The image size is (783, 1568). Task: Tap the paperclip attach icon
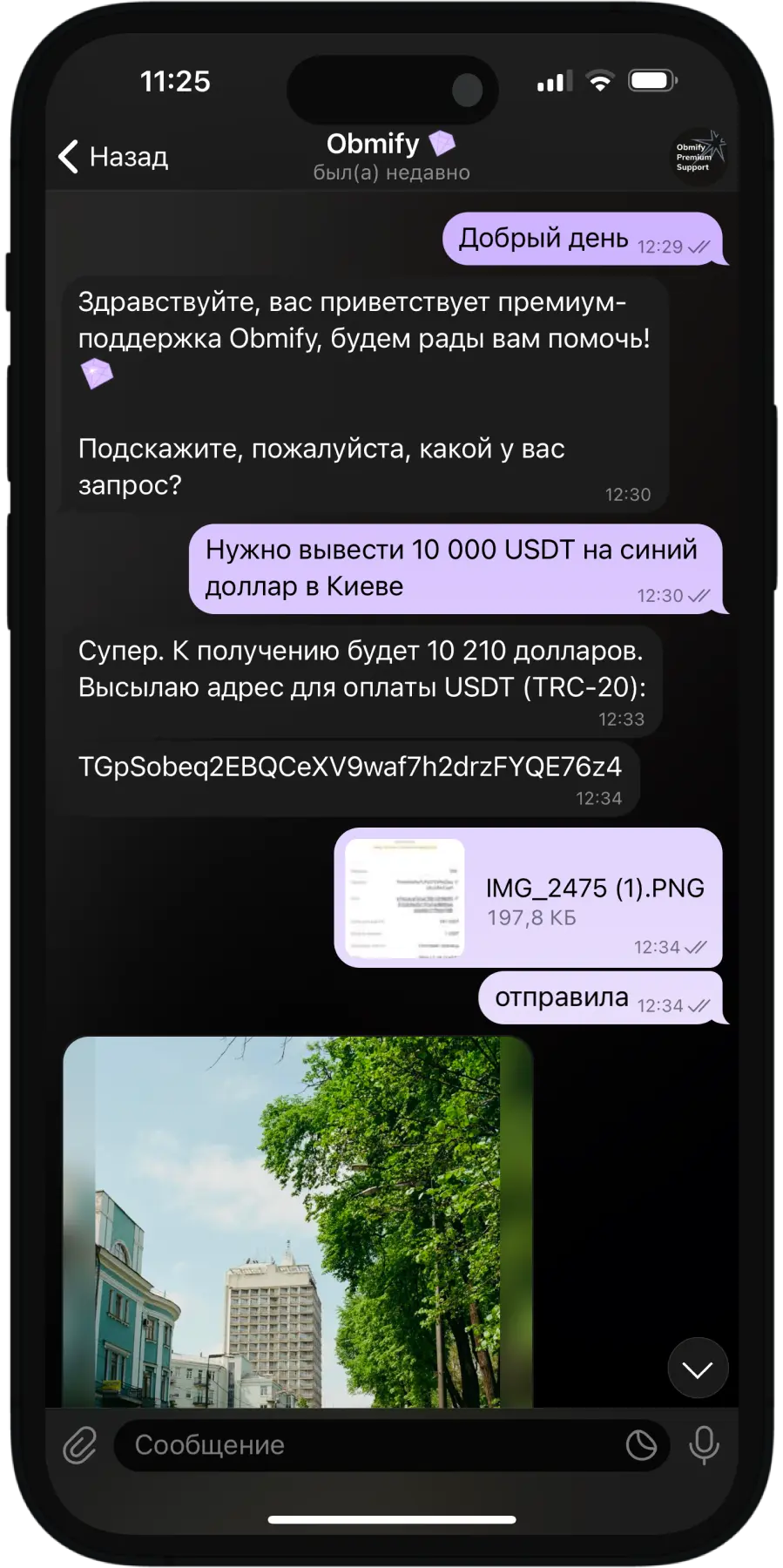[x=79, y=1445]
